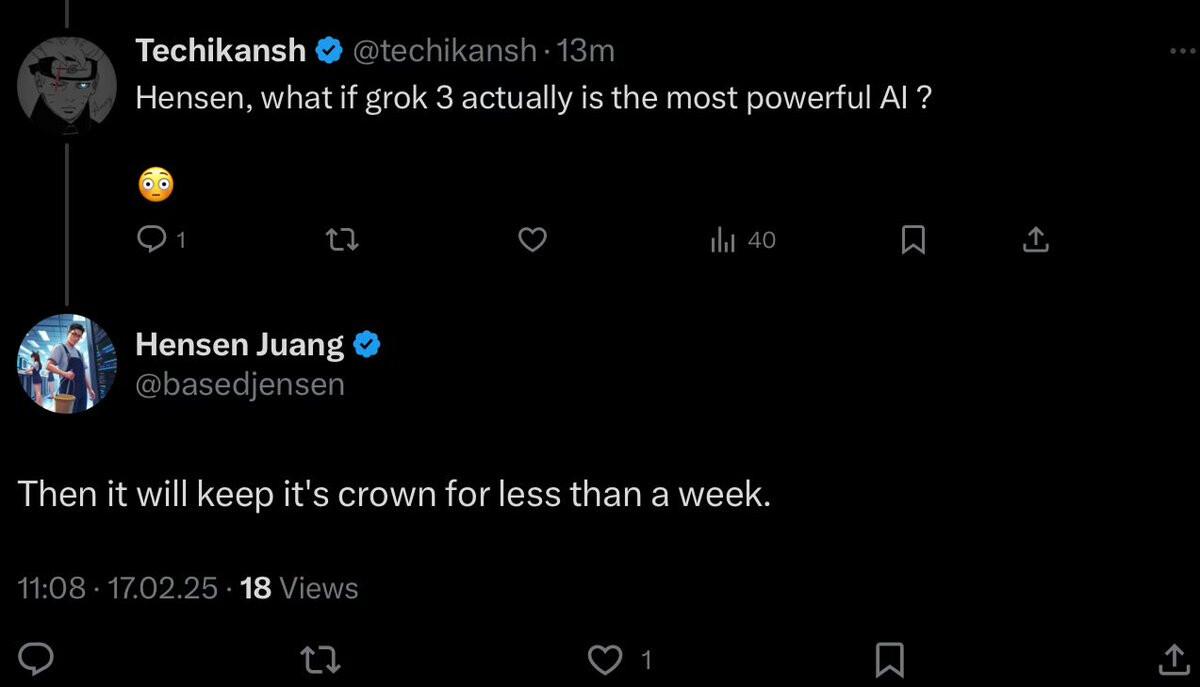Open Hensen Juang's profile picture
This screenshot has width=1200, height=687.
pos(67,363)
